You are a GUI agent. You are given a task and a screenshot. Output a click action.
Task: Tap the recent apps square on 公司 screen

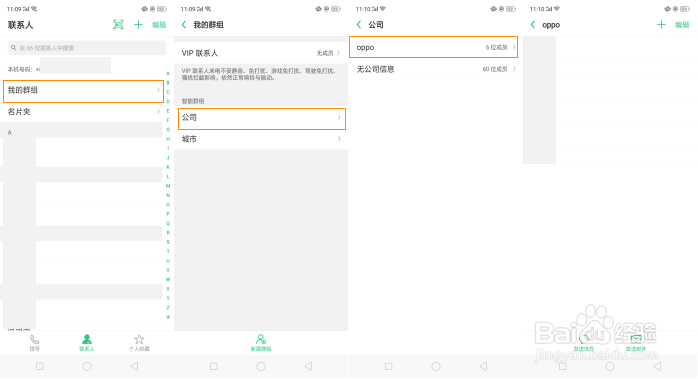389,366
